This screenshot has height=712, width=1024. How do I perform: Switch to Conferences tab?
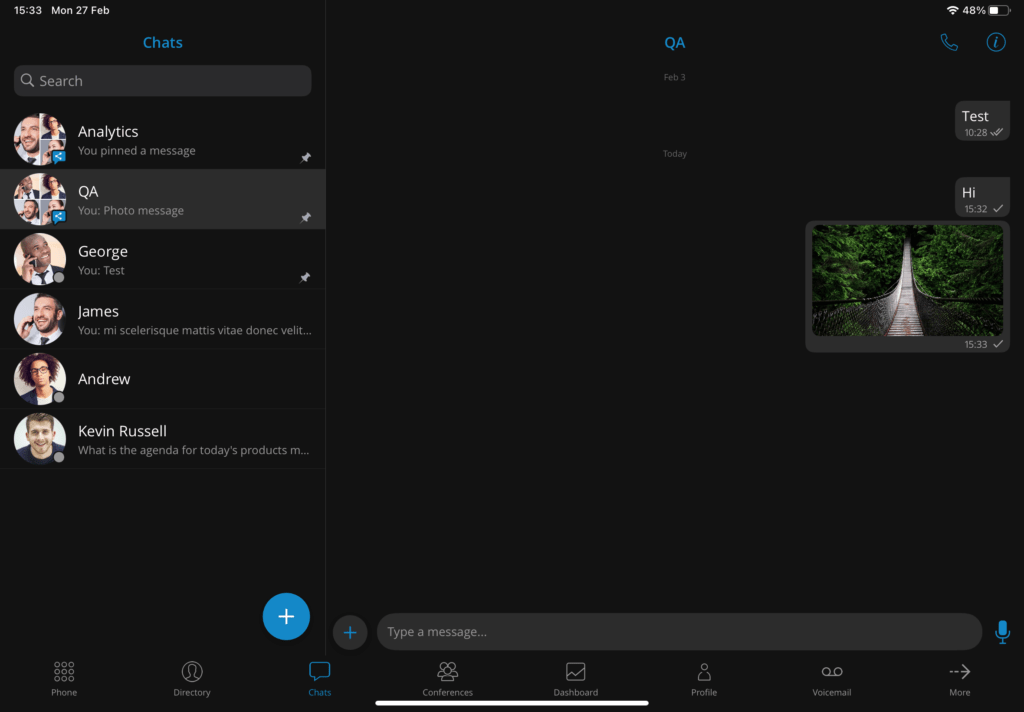coord(447,679)
